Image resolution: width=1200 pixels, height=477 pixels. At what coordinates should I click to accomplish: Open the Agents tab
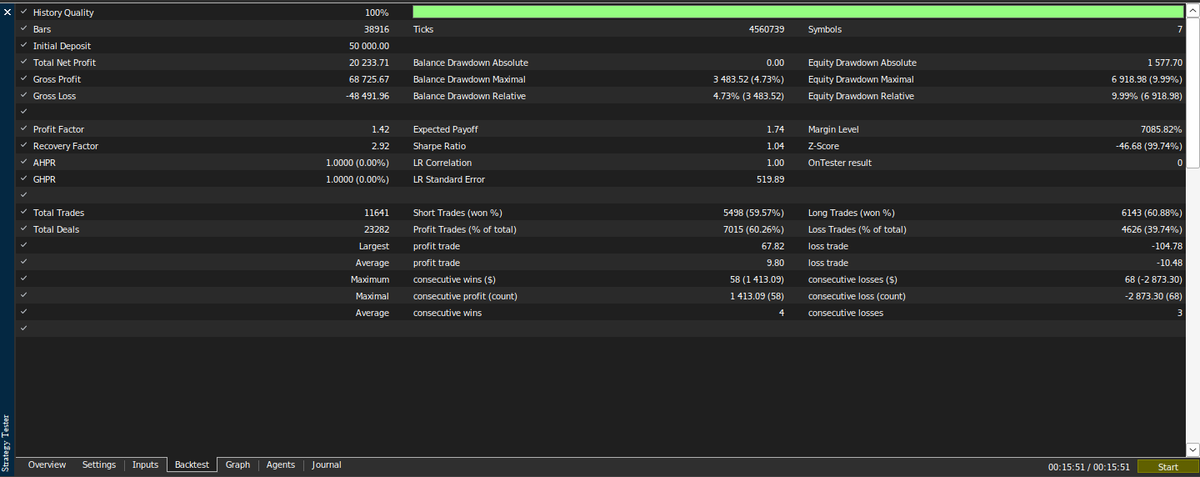coord(281,465)
